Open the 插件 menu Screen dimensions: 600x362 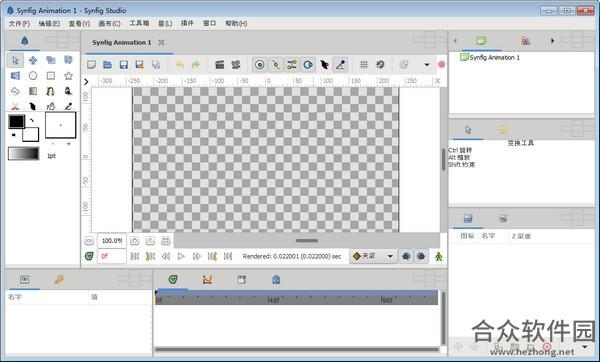[187, 23]
